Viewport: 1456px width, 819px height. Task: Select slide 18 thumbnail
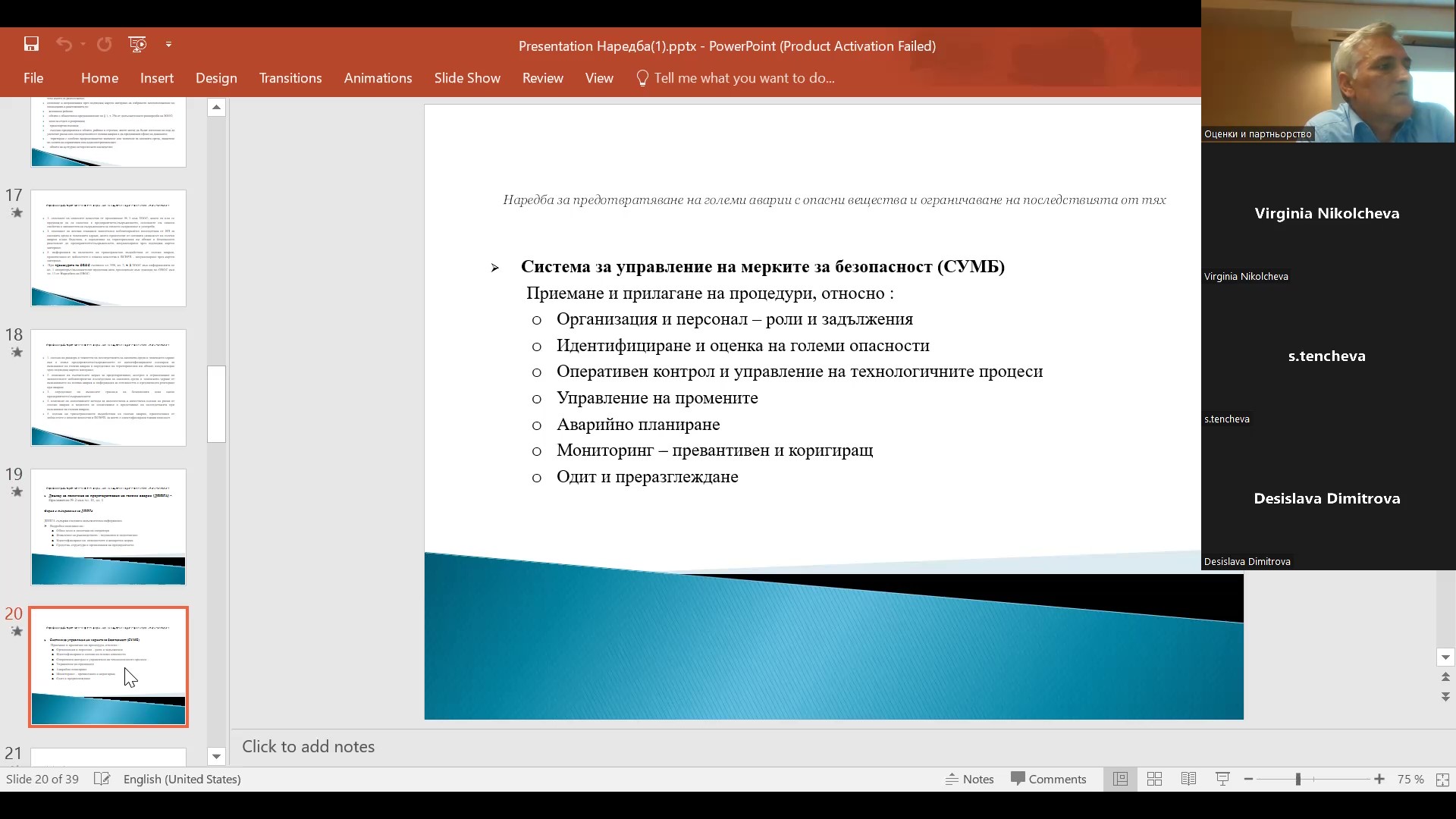point(108,388)
